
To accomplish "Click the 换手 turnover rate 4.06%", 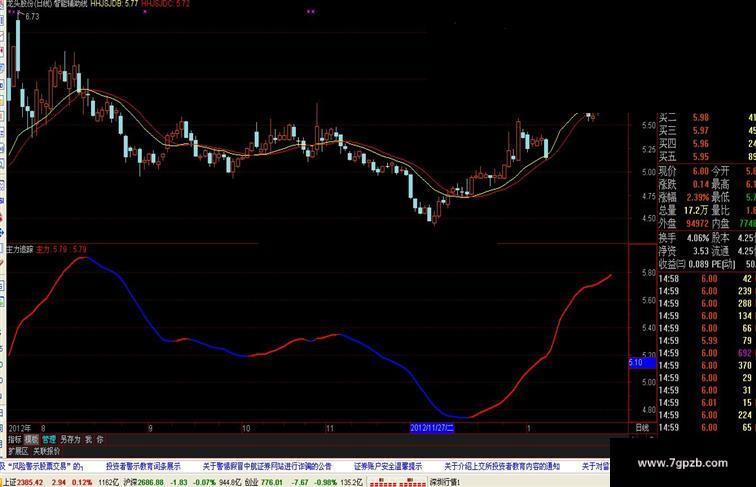I will pos(698,238).
